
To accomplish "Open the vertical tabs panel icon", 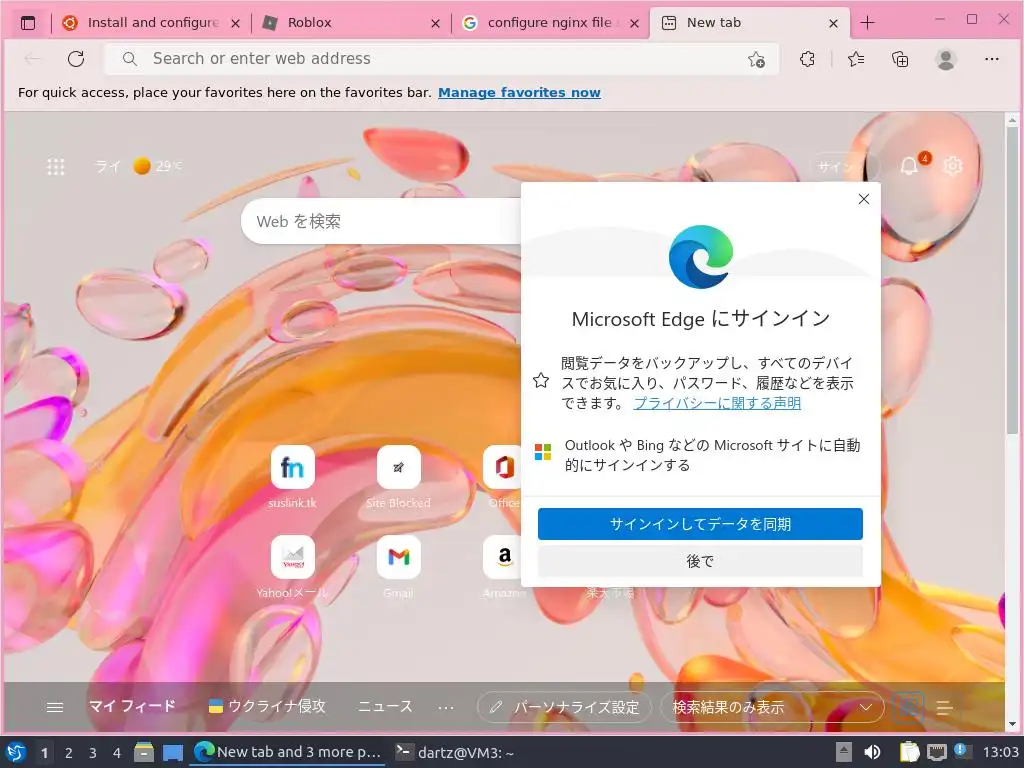I will pos(27,23).
